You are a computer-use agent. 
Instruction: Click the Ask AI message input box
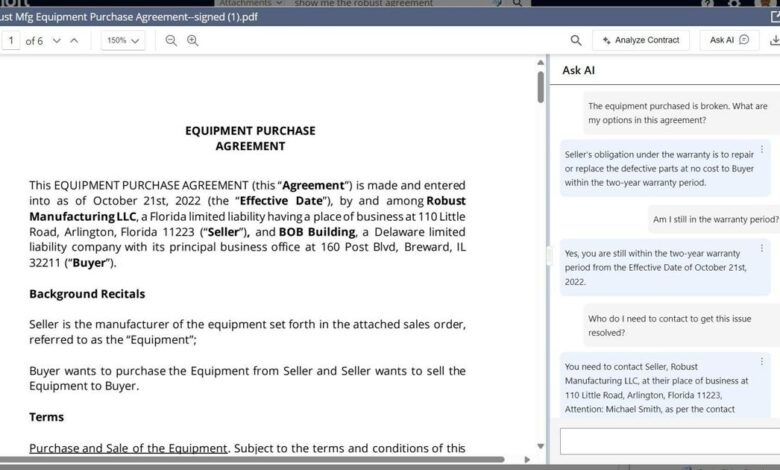click(670, 441)
